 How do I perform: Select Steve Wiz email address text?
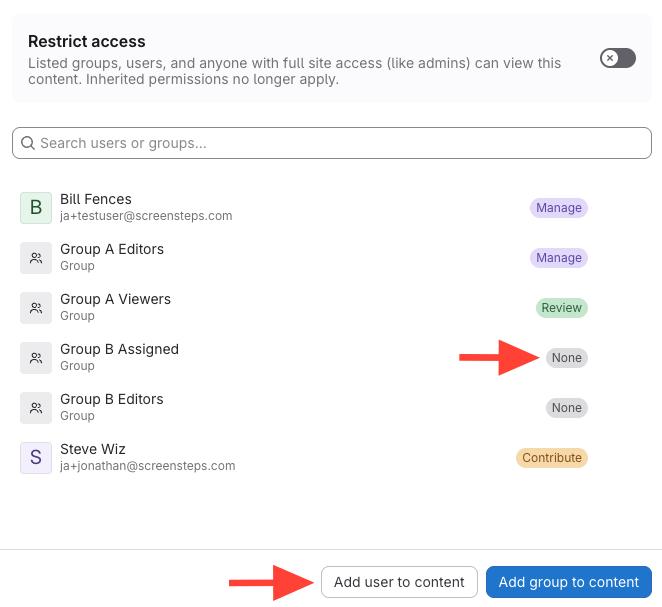147,466
